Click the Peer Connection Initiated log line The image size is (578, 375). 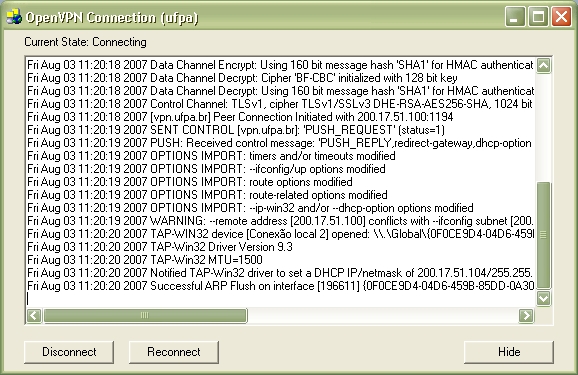point(240,117)
